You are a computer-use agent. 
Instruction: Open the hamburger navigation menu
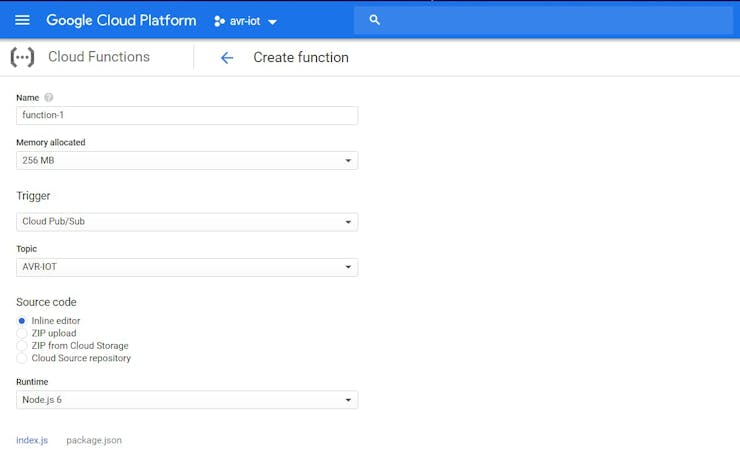pos(22,20)
